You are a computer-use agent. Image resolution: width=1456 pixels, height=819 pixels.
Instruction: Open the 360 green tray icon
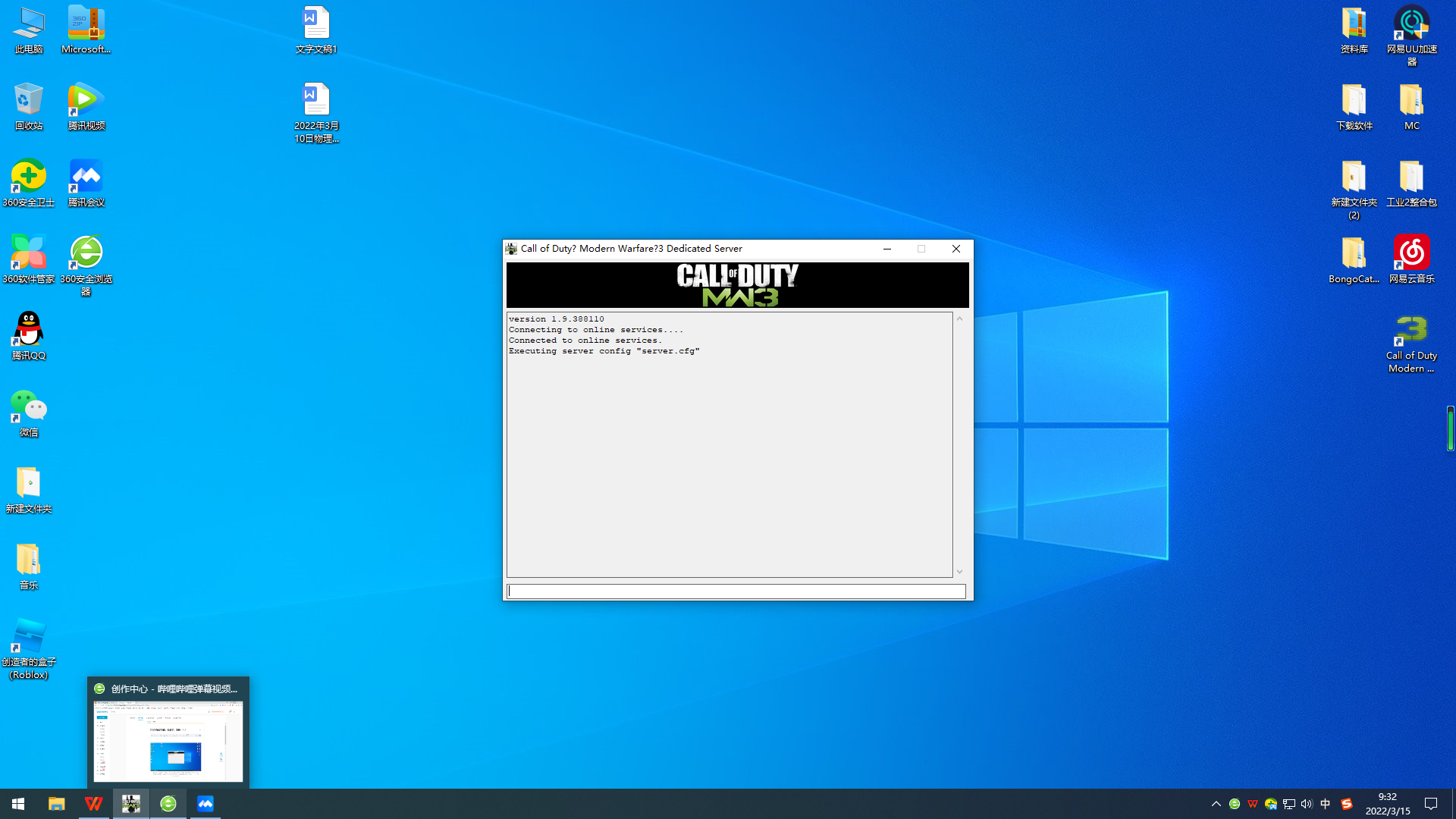1235,804
